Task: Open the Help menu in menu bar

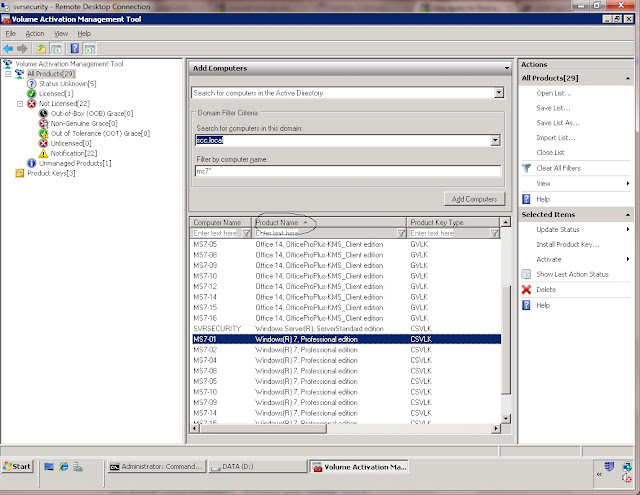Action: click(84, 34)
